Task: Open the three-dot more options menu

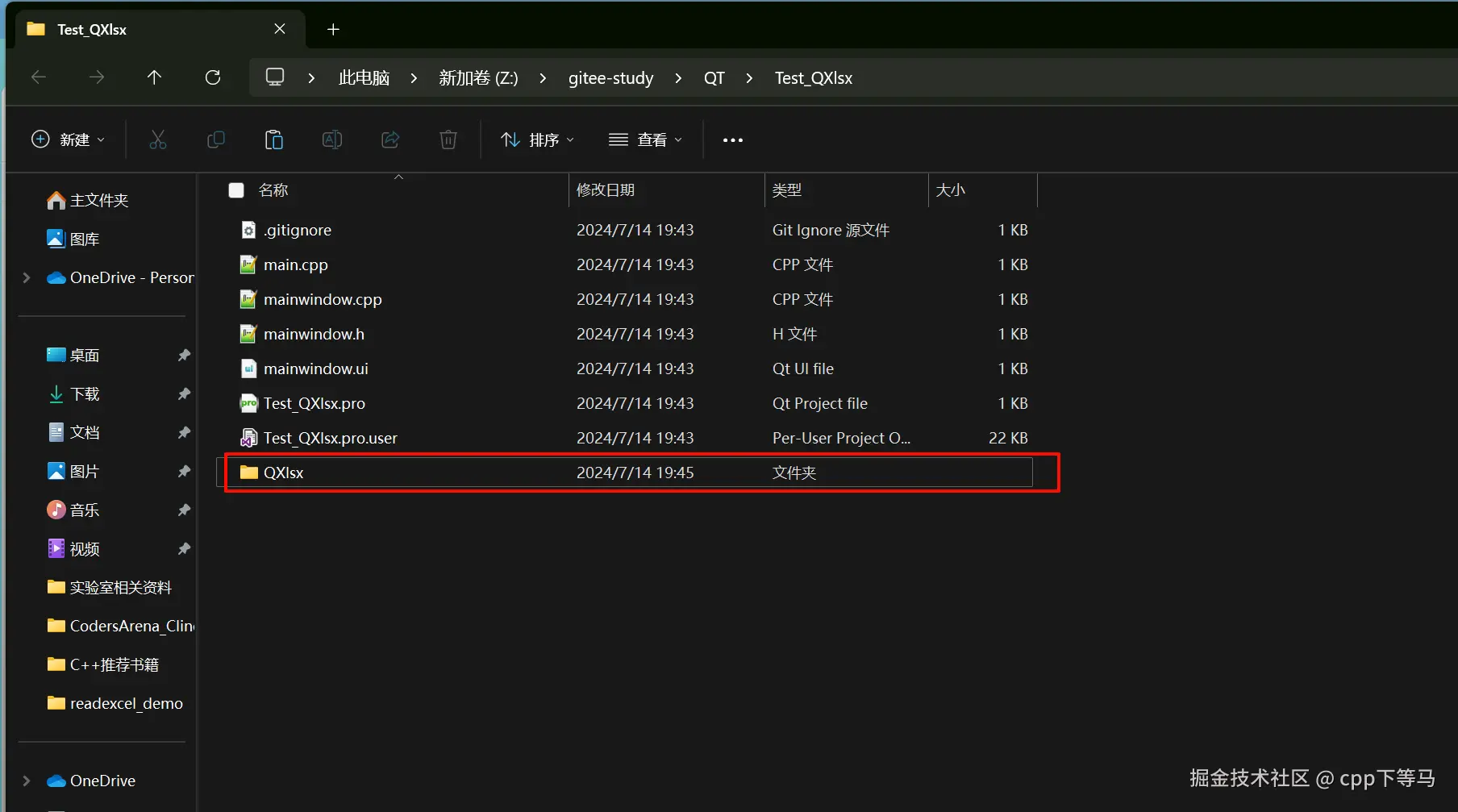Action: [x=733, y=140]
